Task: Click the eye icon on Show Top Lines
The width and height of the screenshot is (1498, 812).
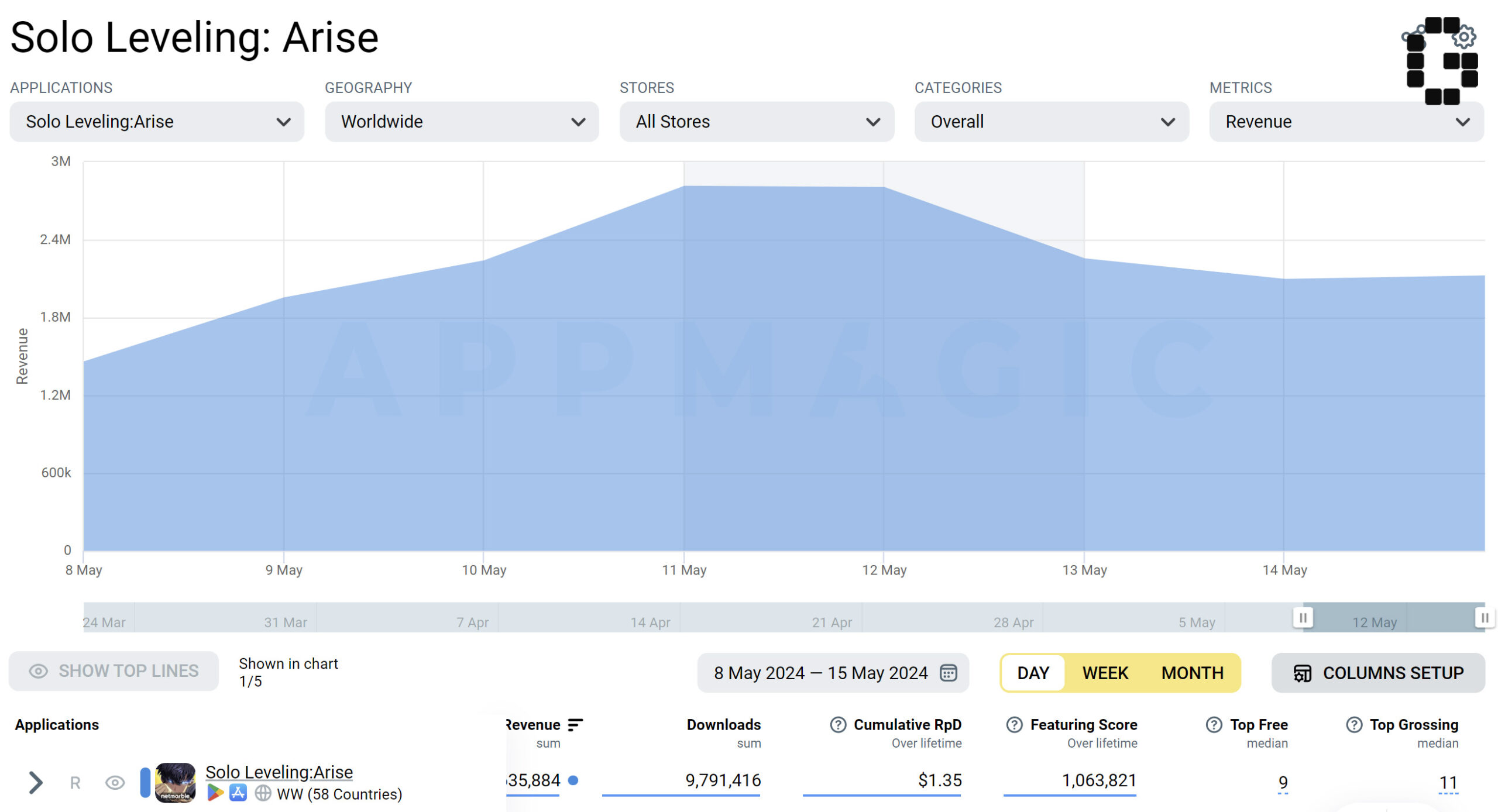Action: coord(39,671)
